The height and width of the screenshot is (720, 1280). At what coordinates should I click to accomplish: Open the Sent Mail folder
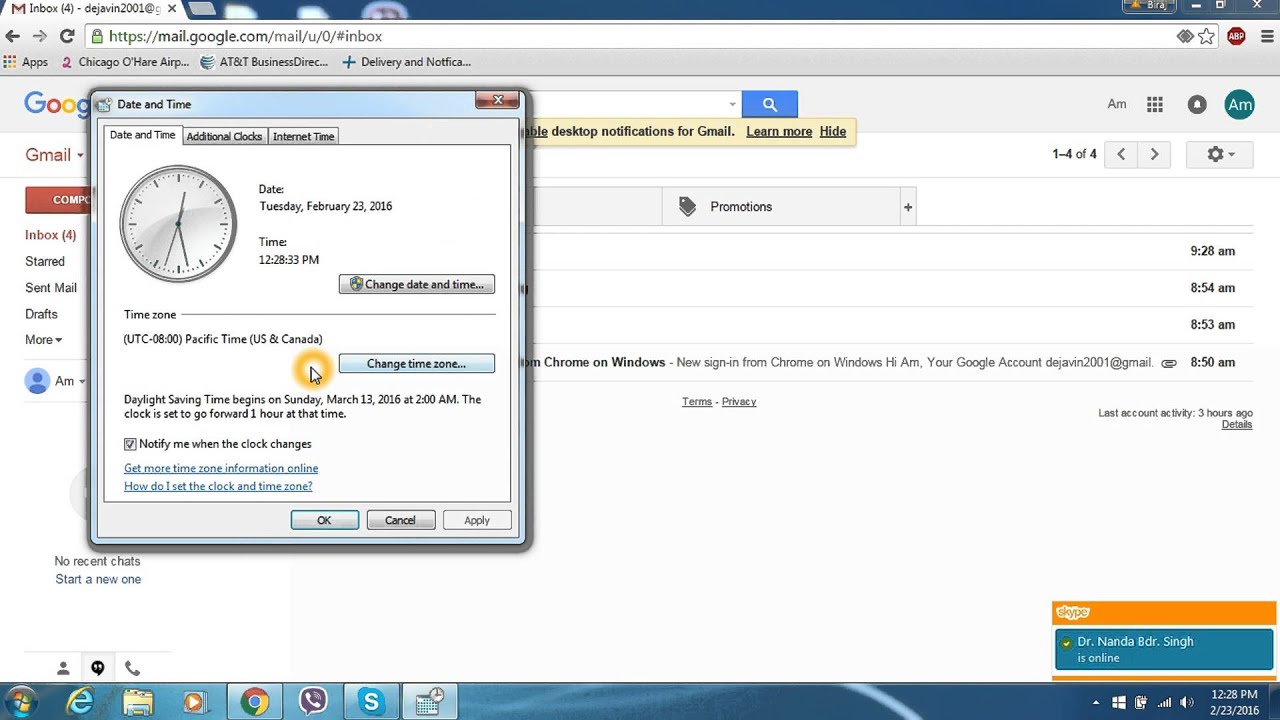click(51, 288)
